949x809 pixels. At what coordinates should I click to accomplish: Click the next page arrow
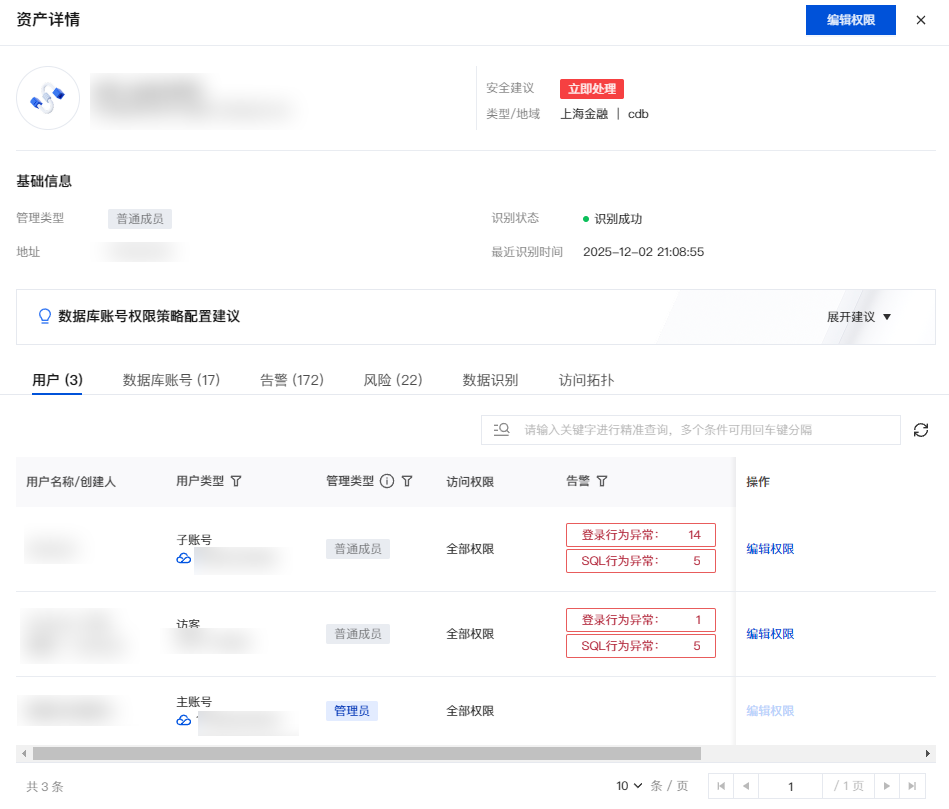885,786
